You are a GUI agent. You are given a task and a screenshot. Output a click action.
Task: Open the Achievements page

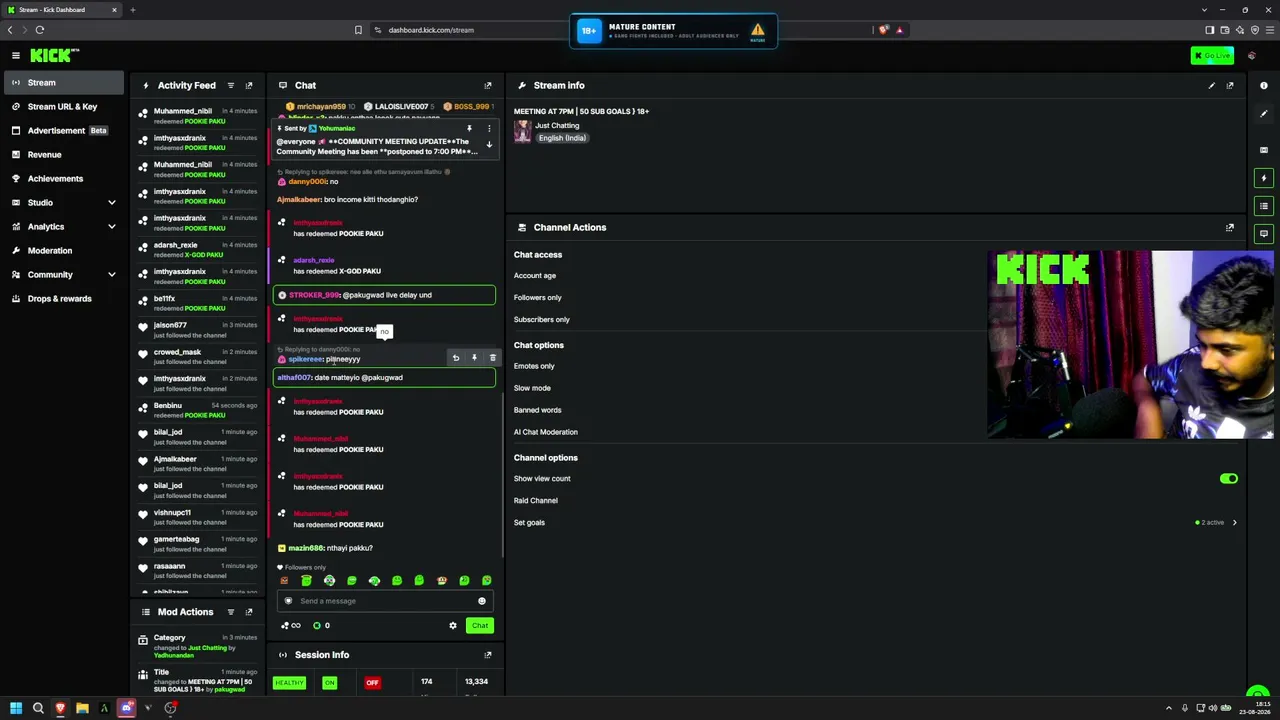[63, 179]
